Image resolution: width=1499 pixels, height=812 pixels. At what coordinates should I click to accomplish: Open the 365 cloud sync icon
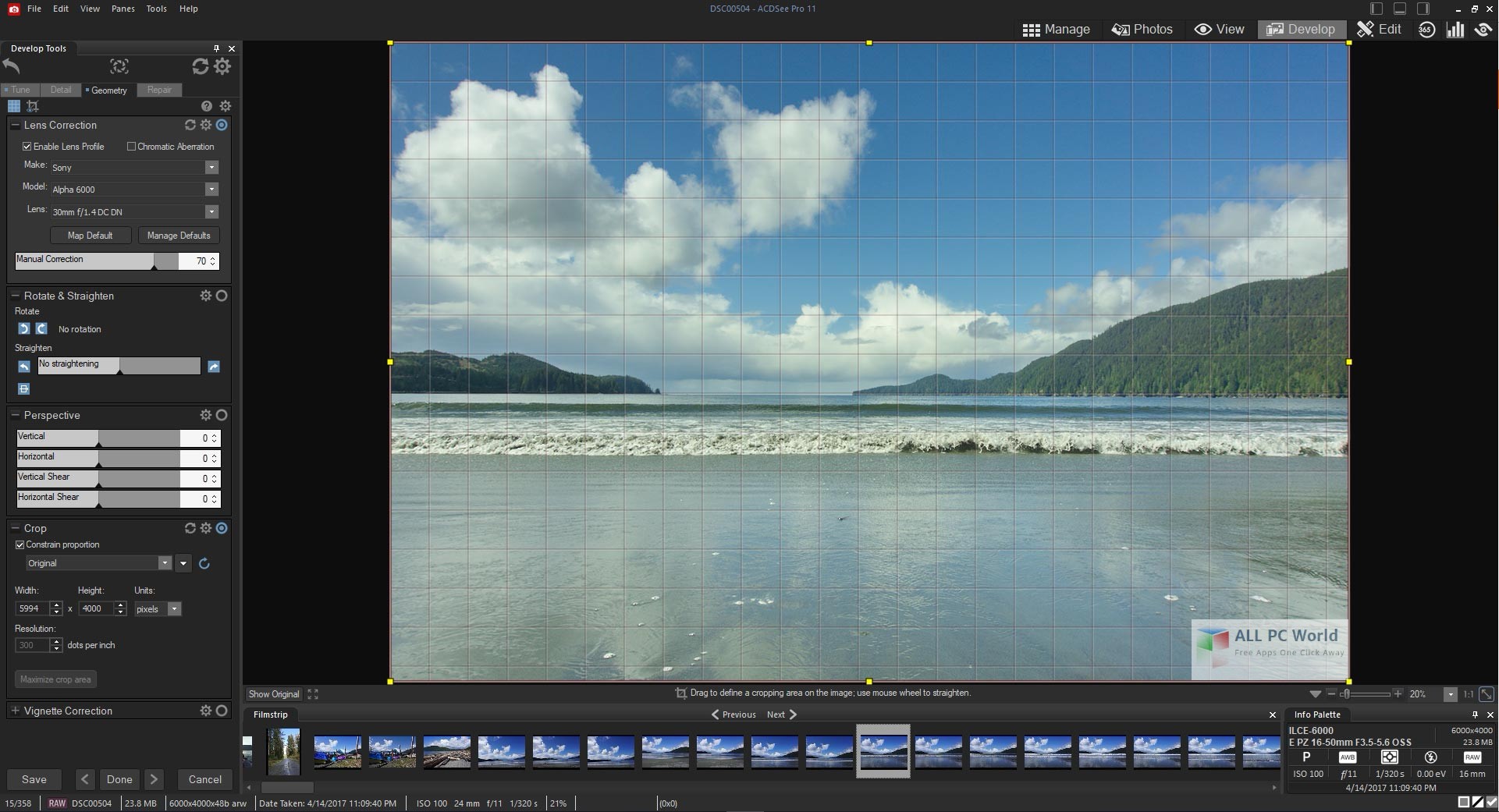1428,29
